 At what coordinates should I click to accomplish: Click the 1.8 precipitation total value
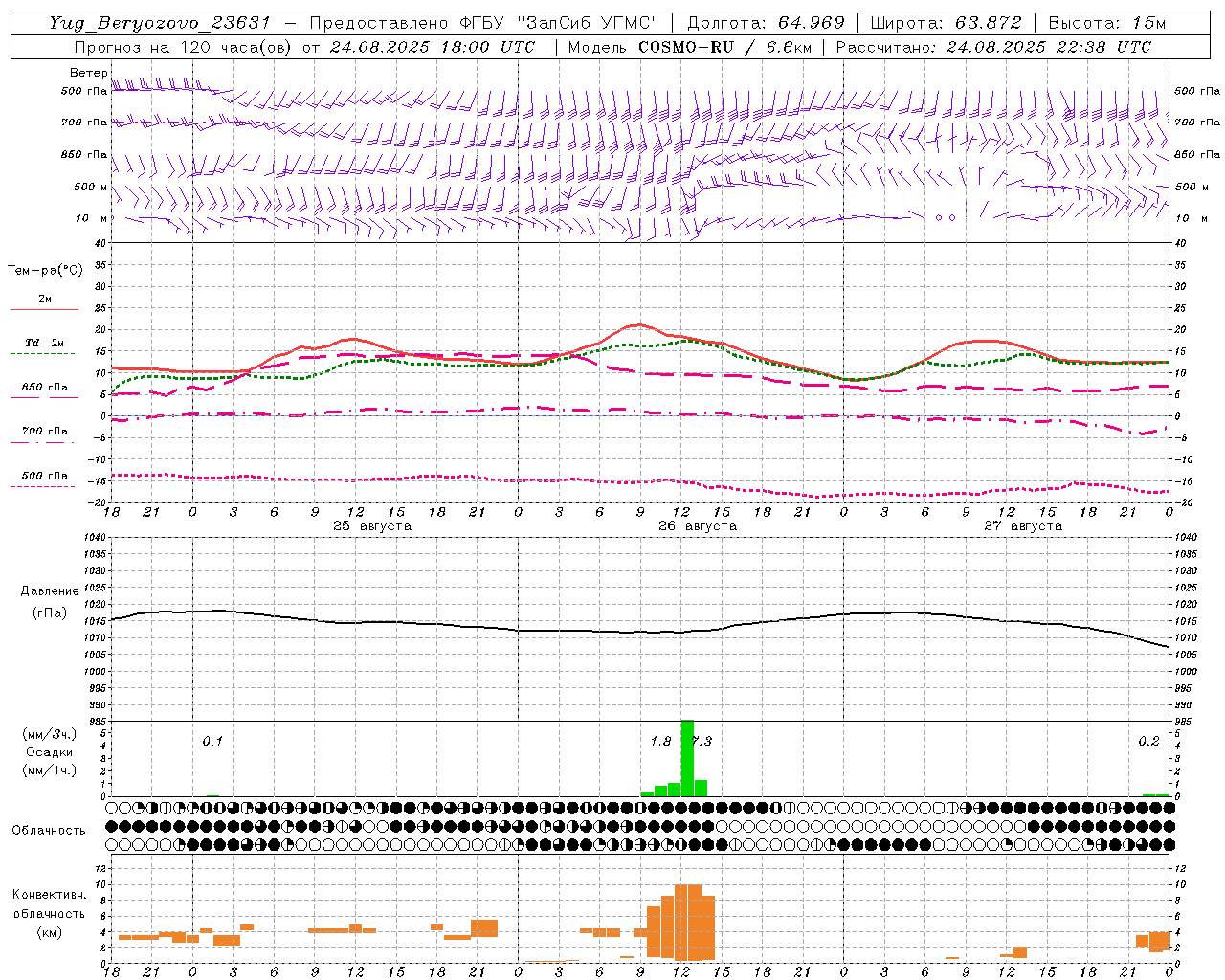(x=660, y=741)
